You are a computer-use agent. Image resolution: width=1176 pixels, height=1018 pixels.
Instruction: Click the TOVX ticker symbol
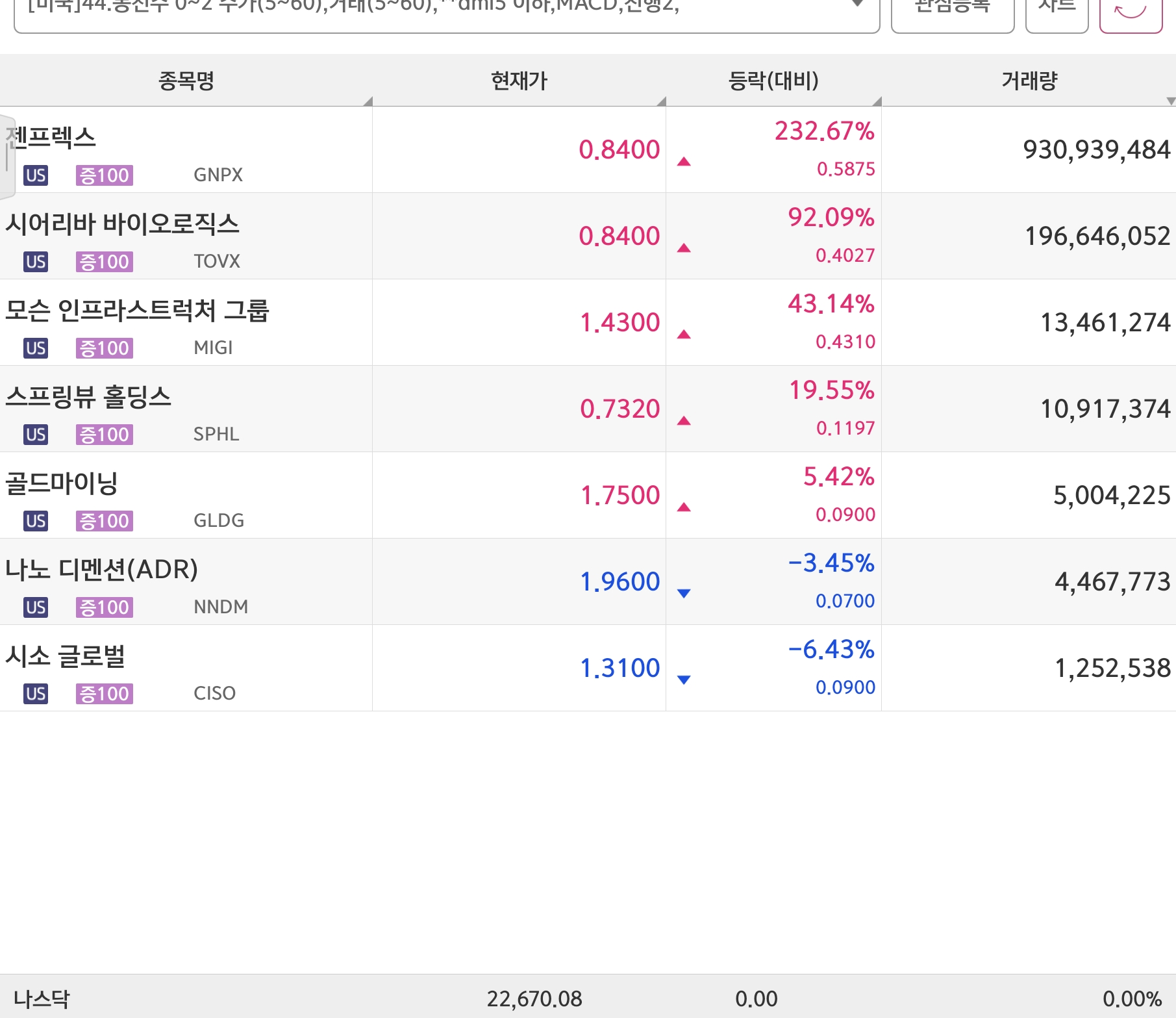[x=217, y=261]
